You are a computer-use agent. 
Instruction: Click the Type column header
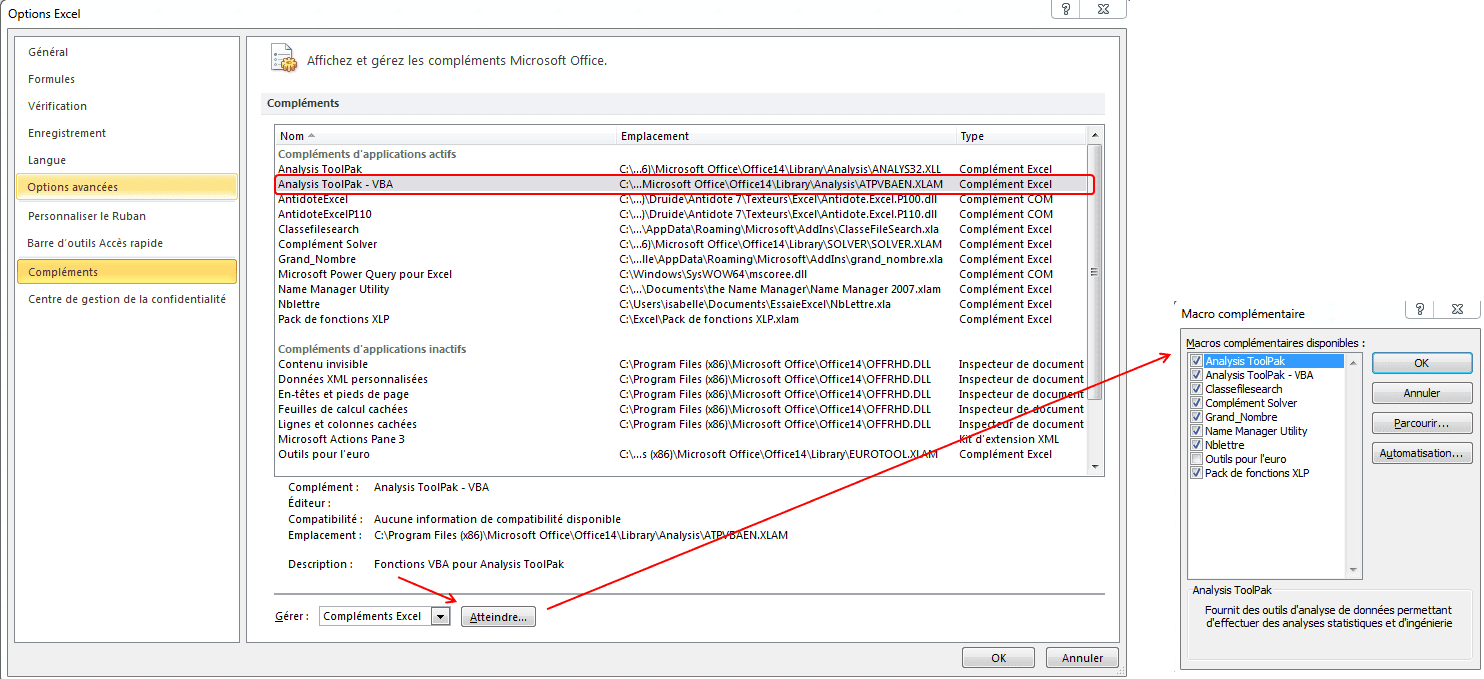(x=1021, y=136)
